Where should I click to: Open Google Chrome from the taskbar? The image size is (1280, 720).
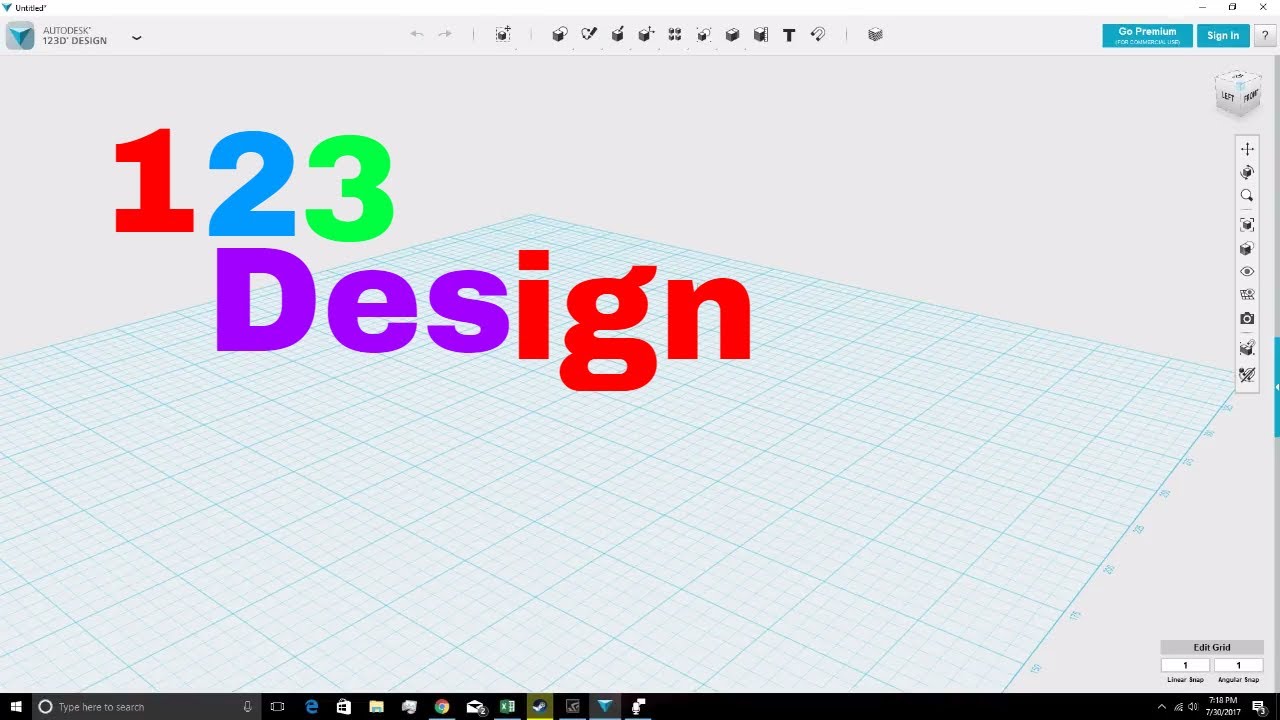click(442, 707)
